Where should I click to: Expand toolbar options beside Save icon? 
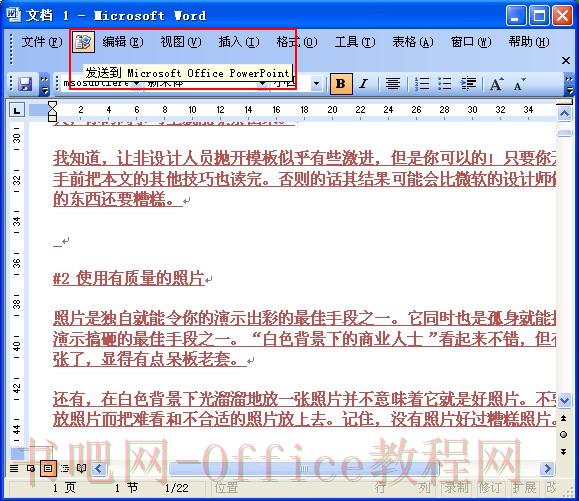click(x=44, y=85)
